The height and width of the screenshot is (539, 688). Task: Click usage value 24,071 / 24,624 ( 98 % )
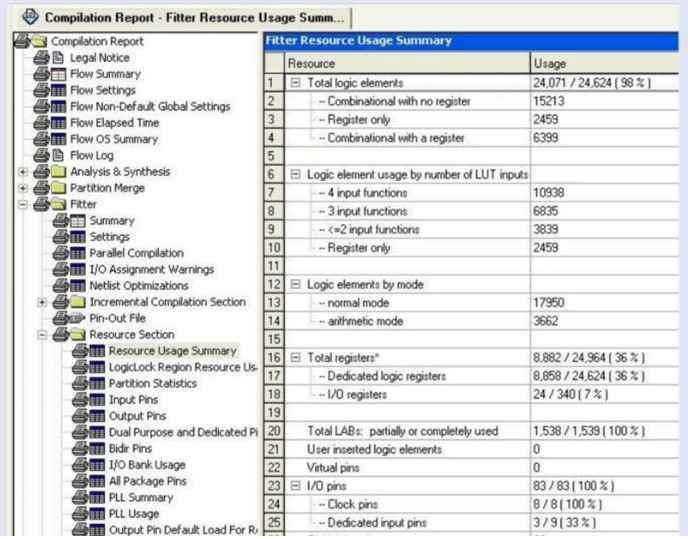[592, 83]
